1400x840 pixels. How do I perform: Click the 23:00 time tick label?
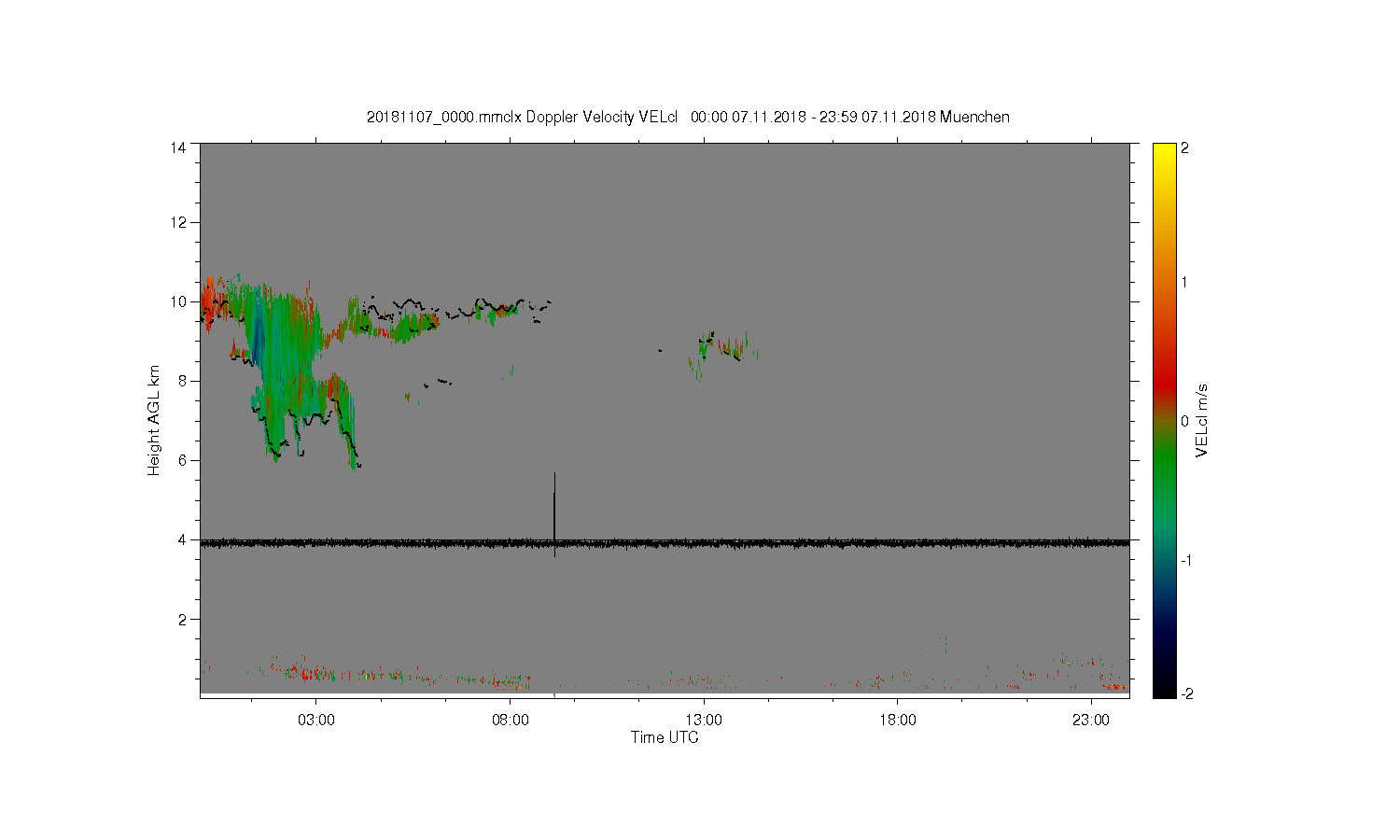(x=1091, y=721)
